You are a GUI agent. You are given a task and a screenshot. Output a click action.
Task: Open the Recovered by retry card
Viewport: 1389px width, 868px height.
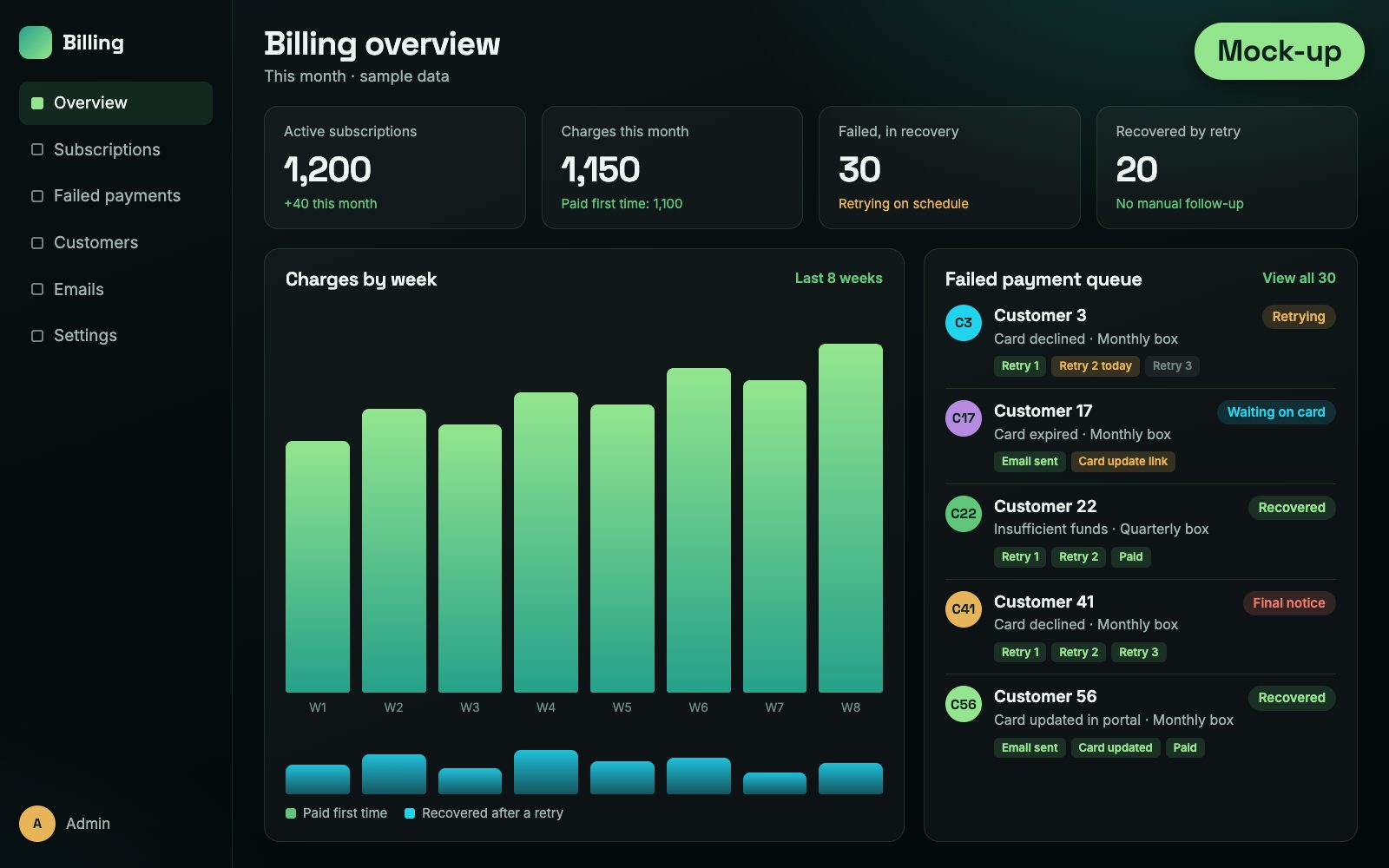[1227, 168]
